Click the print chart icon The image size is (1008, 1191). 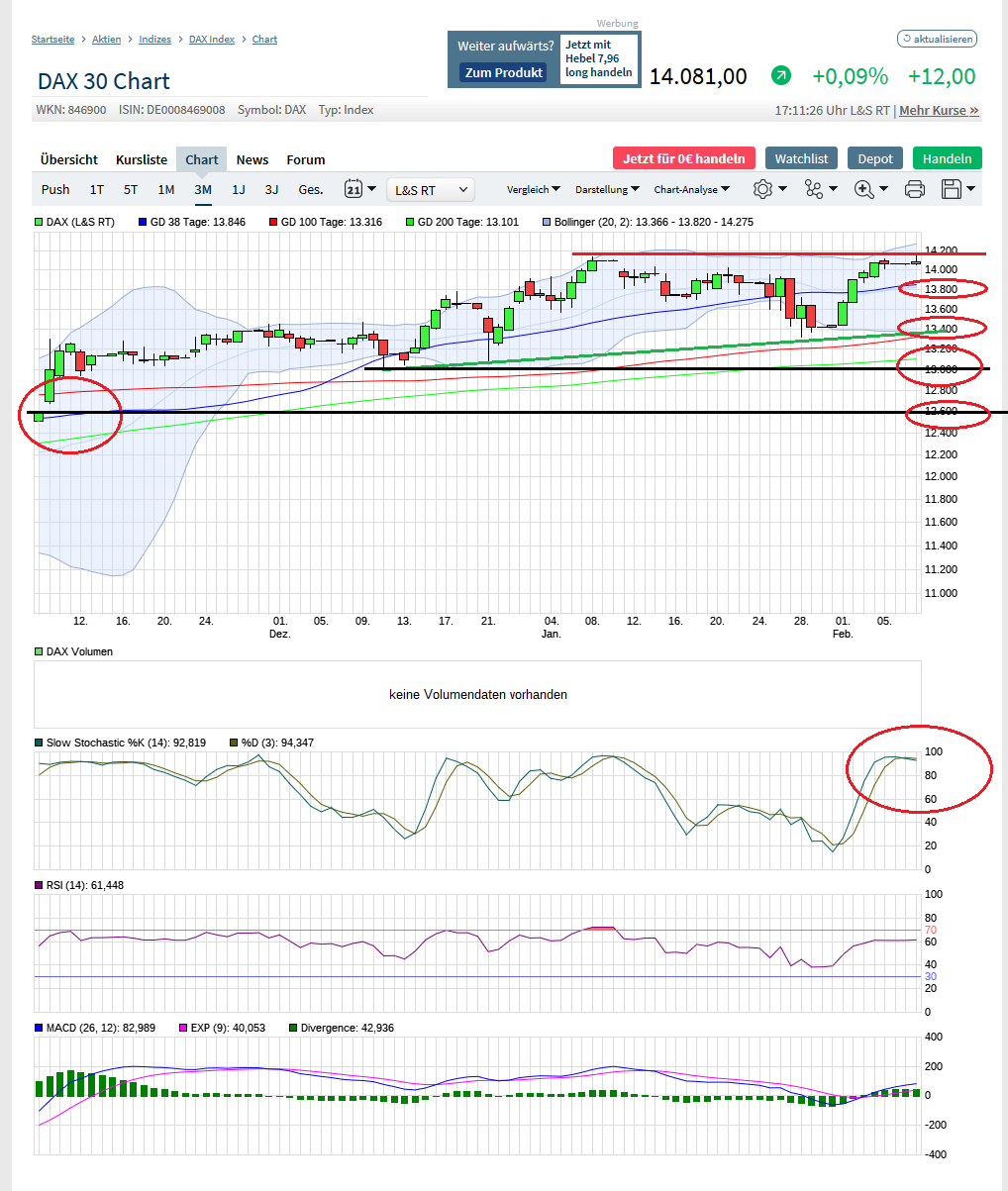click(x=914, y=188)
